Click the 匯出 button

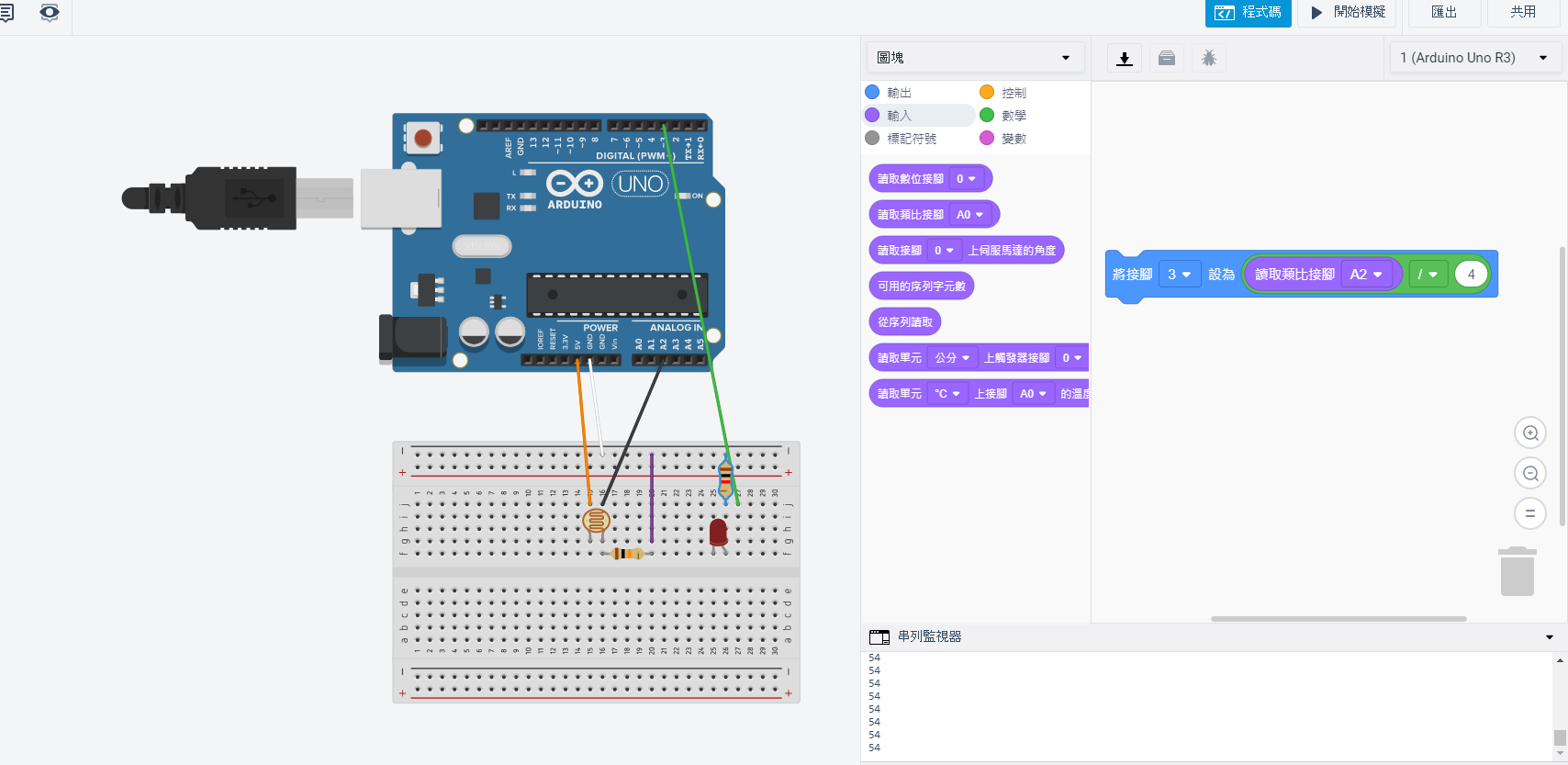(x=1443, y=13)
